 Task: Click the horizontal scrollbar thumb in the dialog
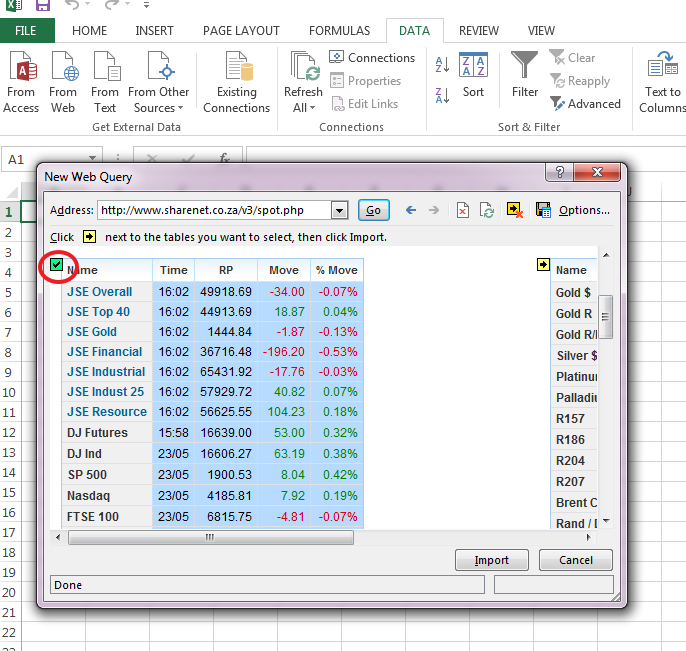tap(210, 537)
